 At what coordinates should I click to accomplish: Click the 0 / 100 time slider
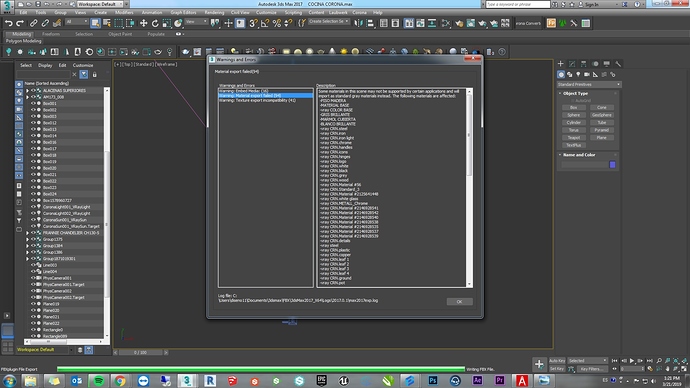pyautogui.click(x=141, y=352)
